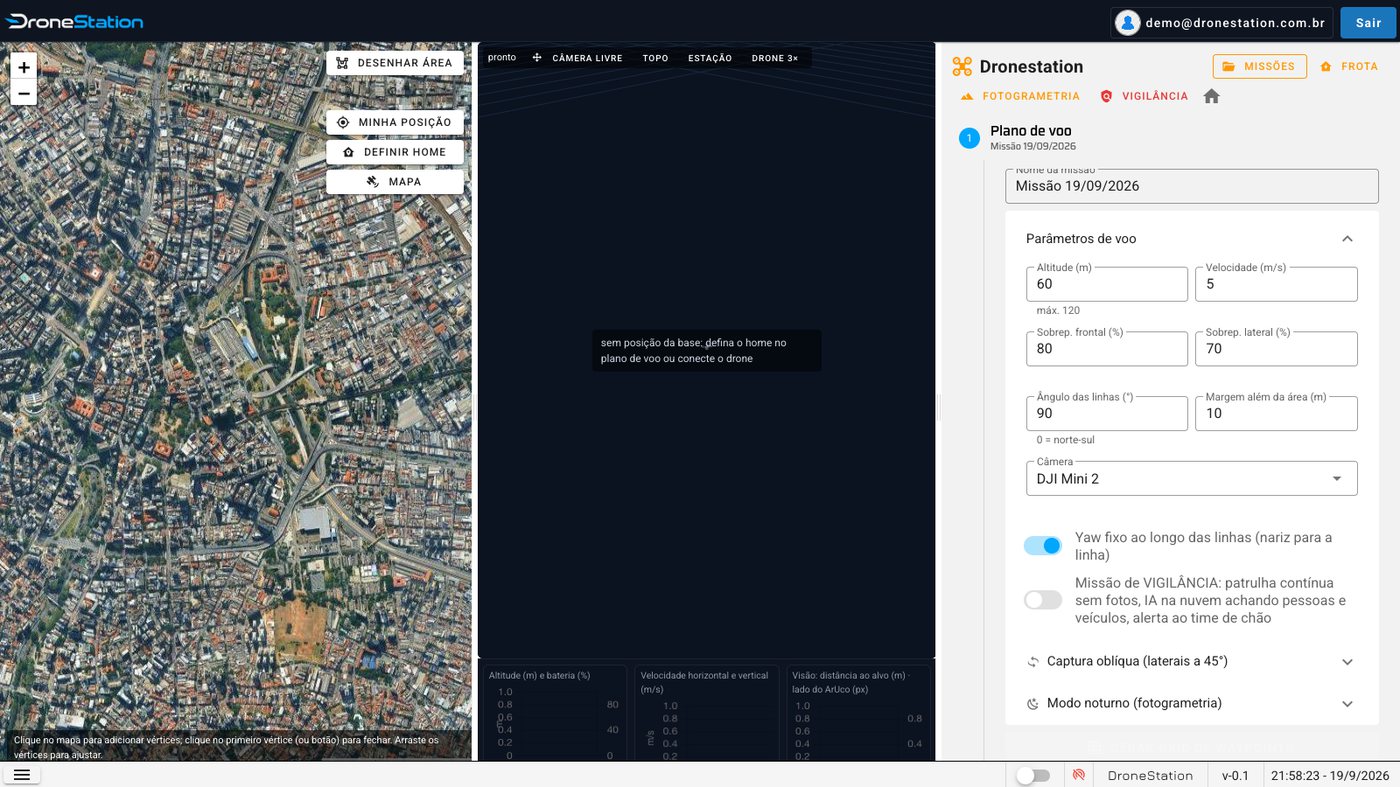Expand Modo noturno (fotogrametria)
This screenshot has width=1400, height=787.
click(1191, 704)
